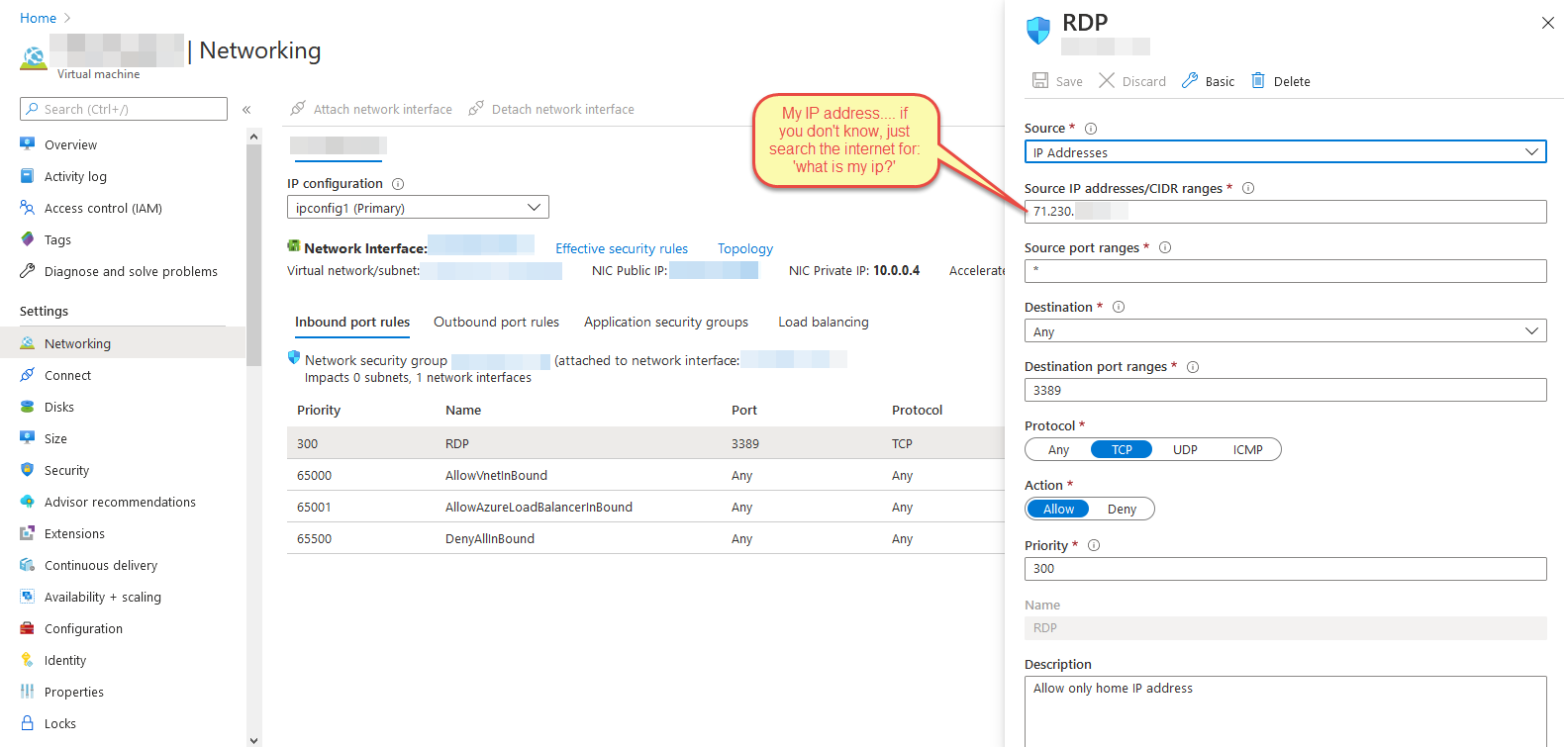
Task: Switch to Outbound port rules tab
Action: [496, 322]
